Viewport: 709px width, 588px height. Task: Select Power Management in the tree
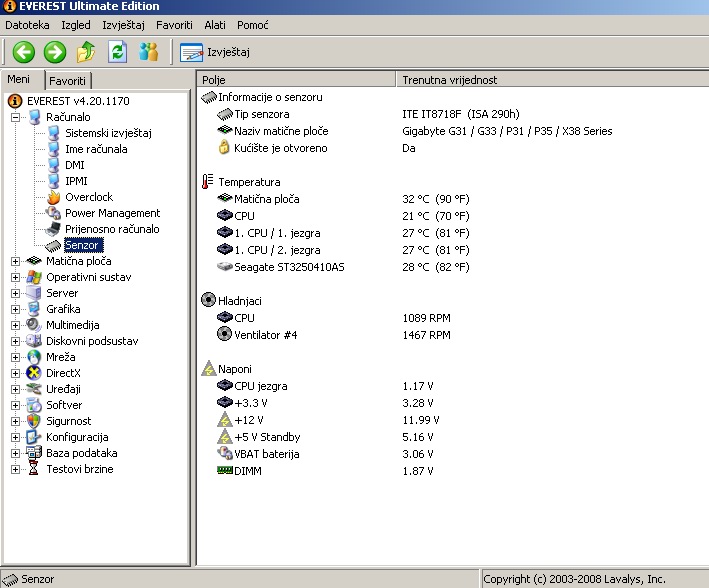click(x=112, y=213)
